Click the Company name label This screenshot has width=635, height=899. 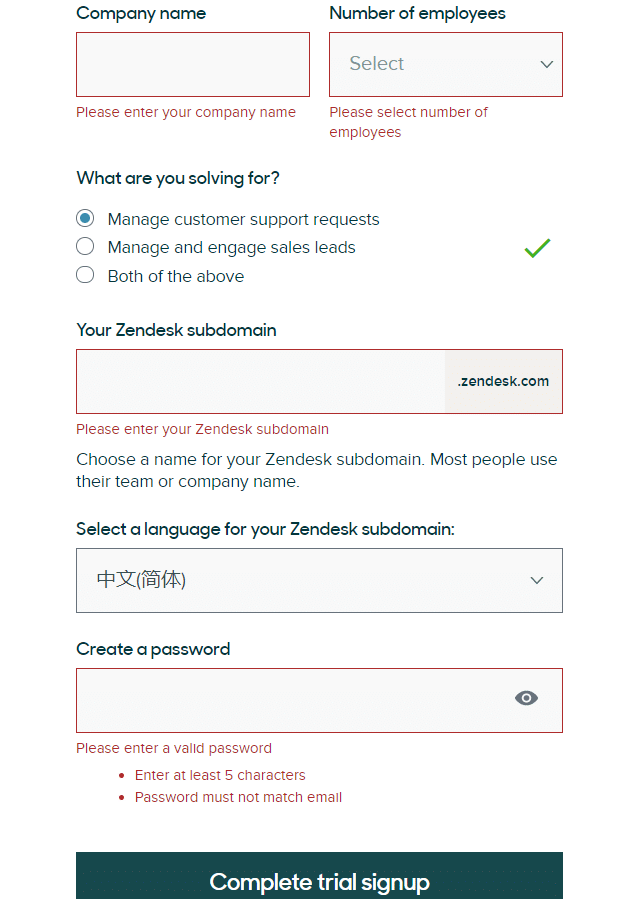[x=141, y=13]
